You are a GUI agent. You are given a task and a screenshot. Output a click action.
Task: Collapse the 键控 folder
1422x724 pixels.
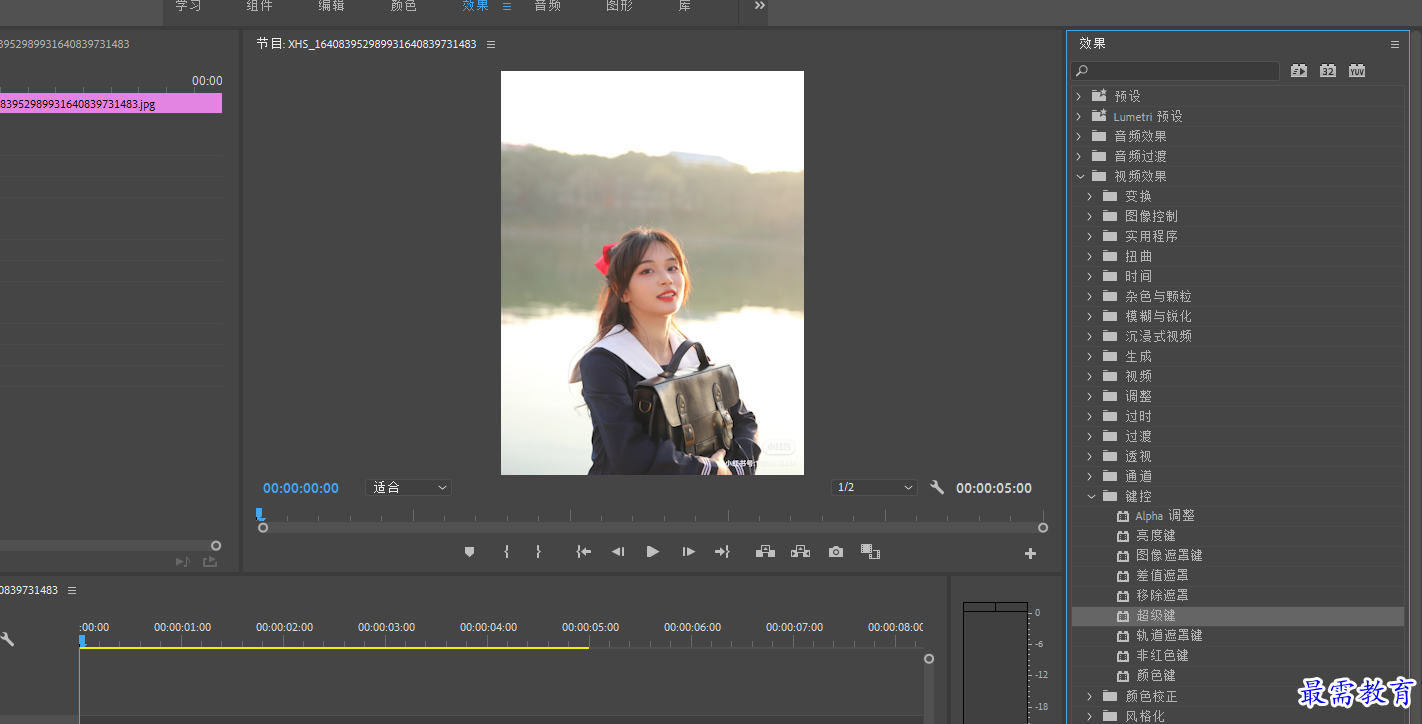tap(1090, 496)
